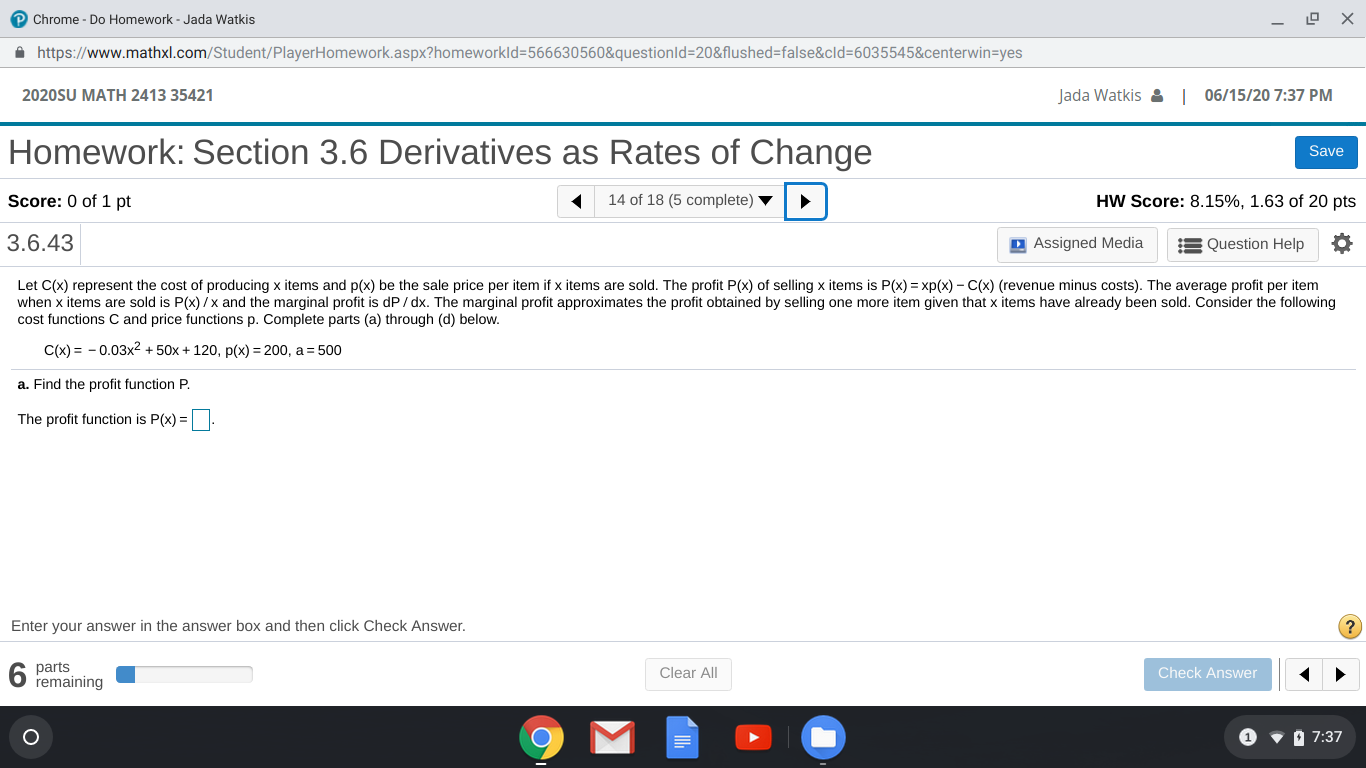Click the Jada Watkis username
Screen dimensions: 1366x768
click(x=1100, y=96)
